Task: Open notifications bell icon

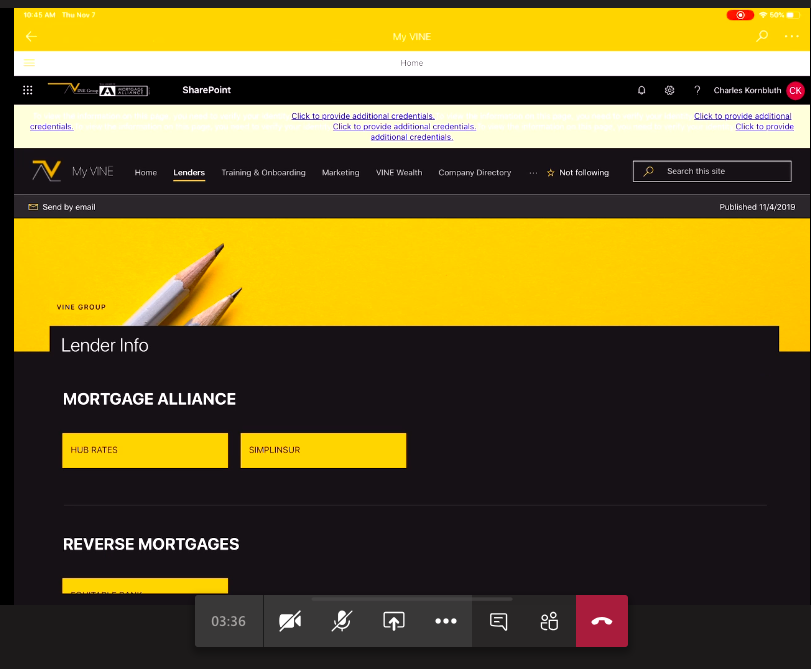Action: pyautogui.click(x=641, y=90)
